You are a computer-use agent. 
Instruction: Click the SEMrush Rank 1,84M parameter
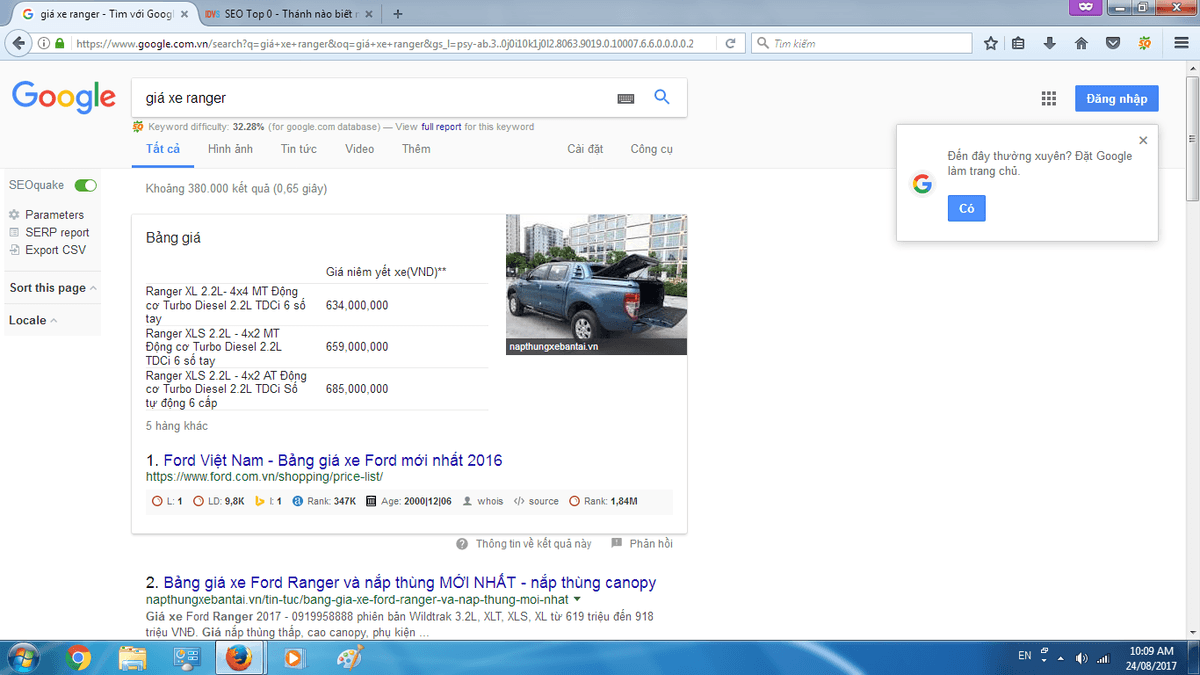(603, 501)
